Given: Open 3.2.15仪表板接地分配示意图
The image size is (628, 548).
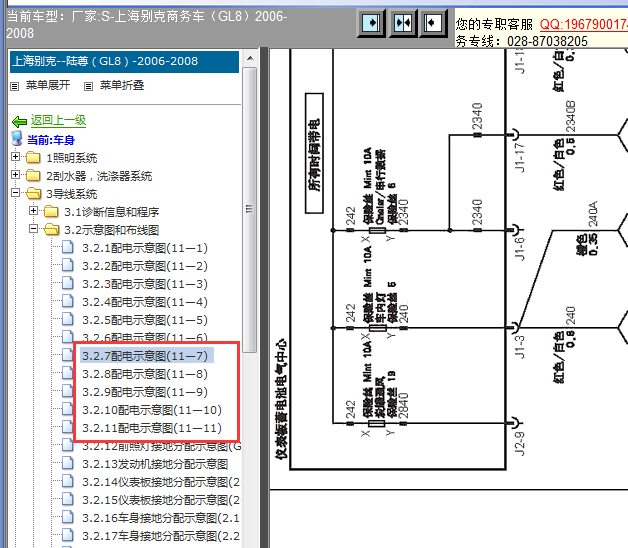Looking at the screenshot, I should (161, 500).
